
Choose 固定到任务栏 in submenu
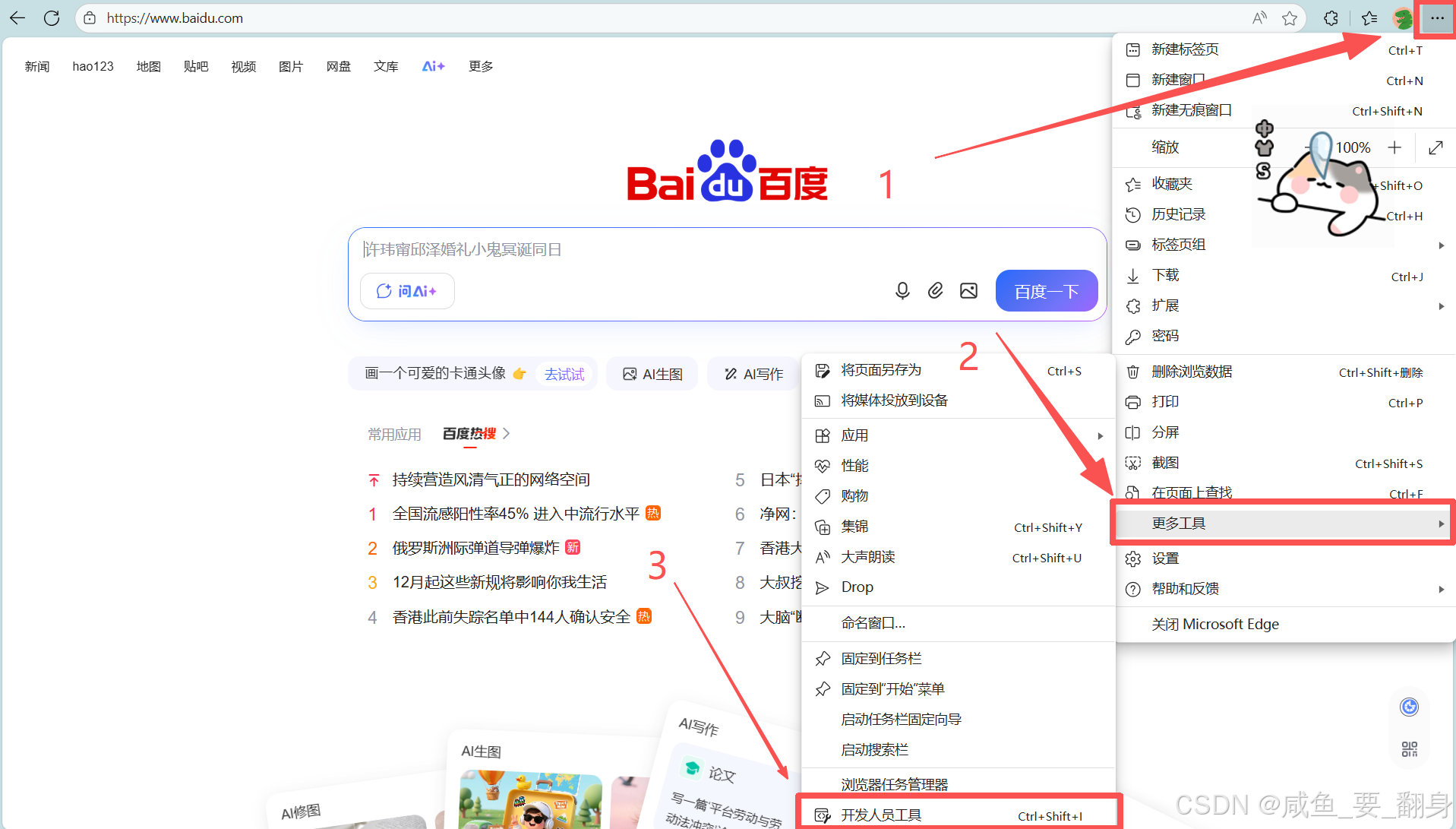(x=959, y=660)
